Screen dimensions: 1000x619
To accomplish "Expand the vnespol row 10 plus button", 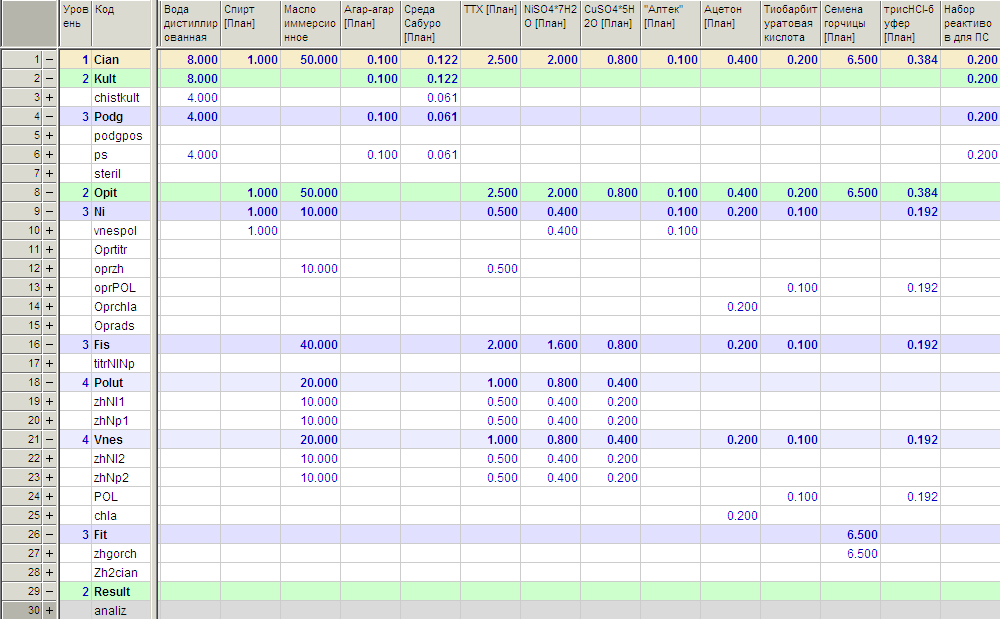I will 50,231.
